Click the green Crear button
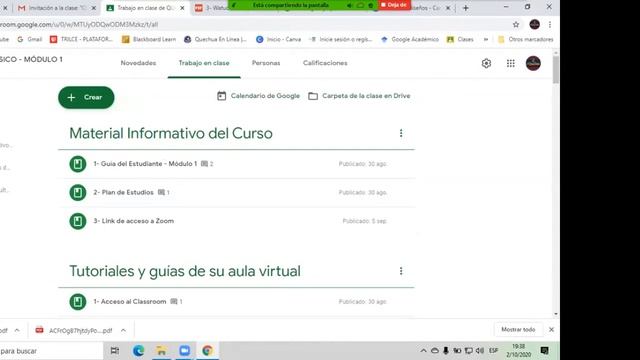The height and width of the screenshot is (360, 640). pos(86,97)
